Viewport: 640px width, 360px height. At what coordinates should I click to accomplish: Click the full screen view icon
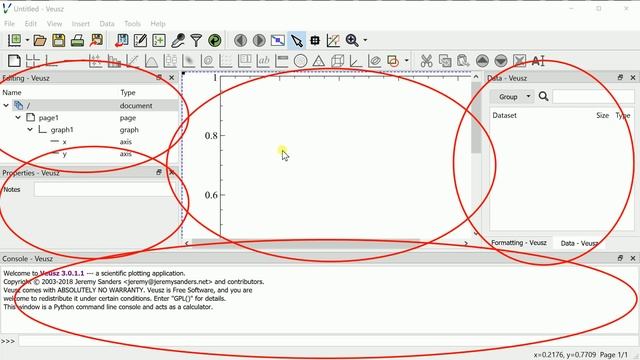click(278, 40)
